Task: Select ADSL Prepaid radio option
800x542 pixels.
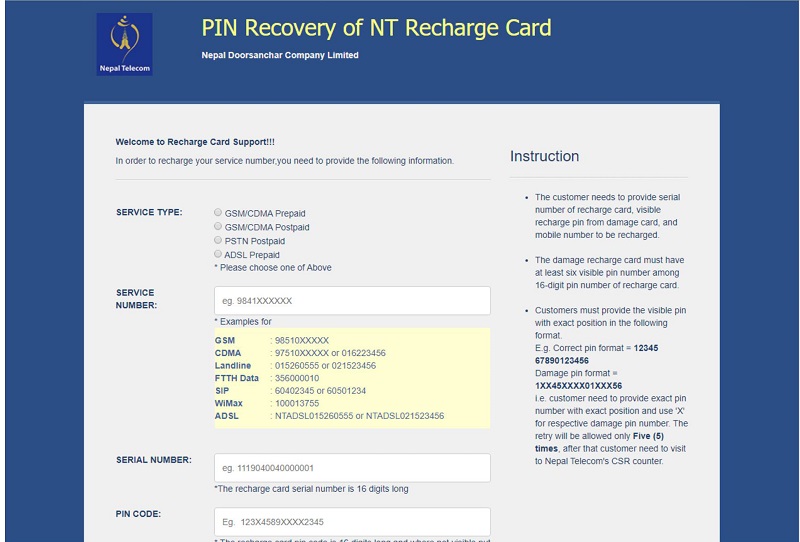Action: coord(218,254)
